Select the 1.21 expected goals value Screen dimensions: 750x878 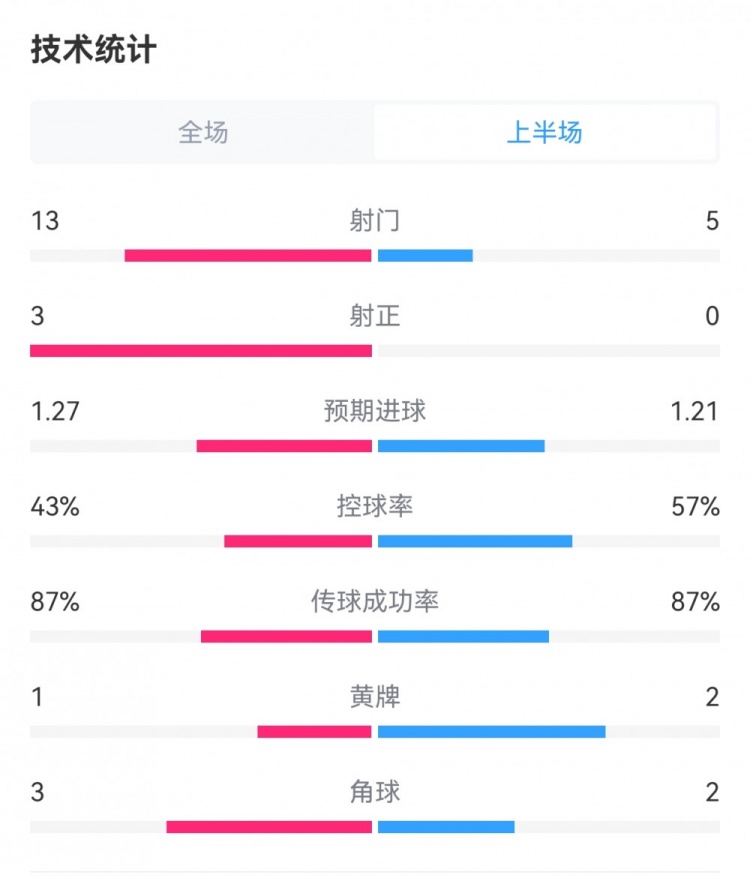695,411
